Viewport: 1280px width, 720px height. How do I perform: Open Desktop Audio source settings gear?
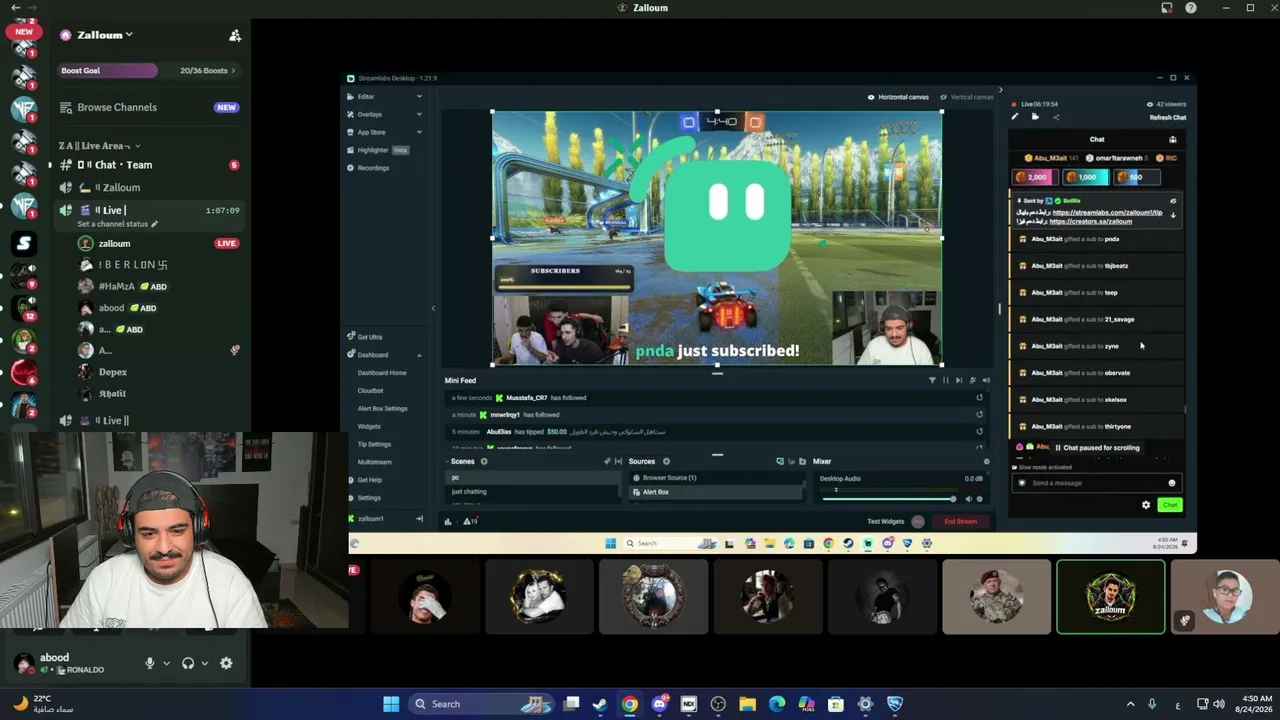click(980, 499)
